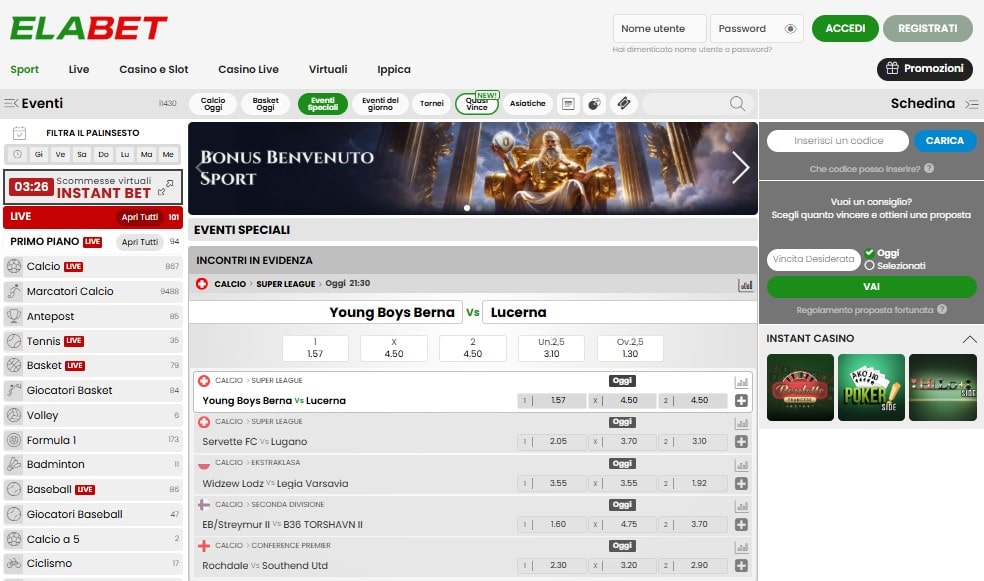Click the green VAI button
The width and height of the screenshot is (984, 581).
[x=871, y=287]
